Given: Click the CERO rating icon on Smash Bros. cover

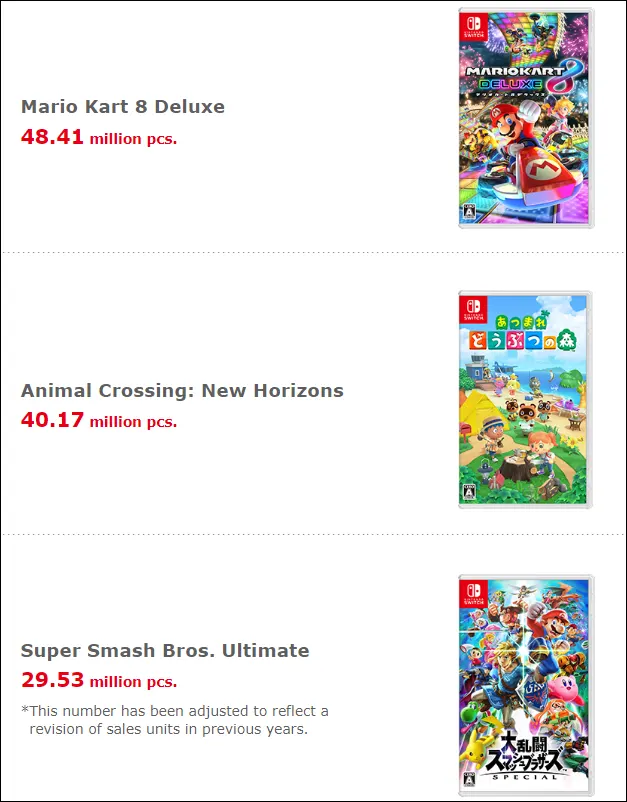Looking at the screenshot, I should [466, 778].
